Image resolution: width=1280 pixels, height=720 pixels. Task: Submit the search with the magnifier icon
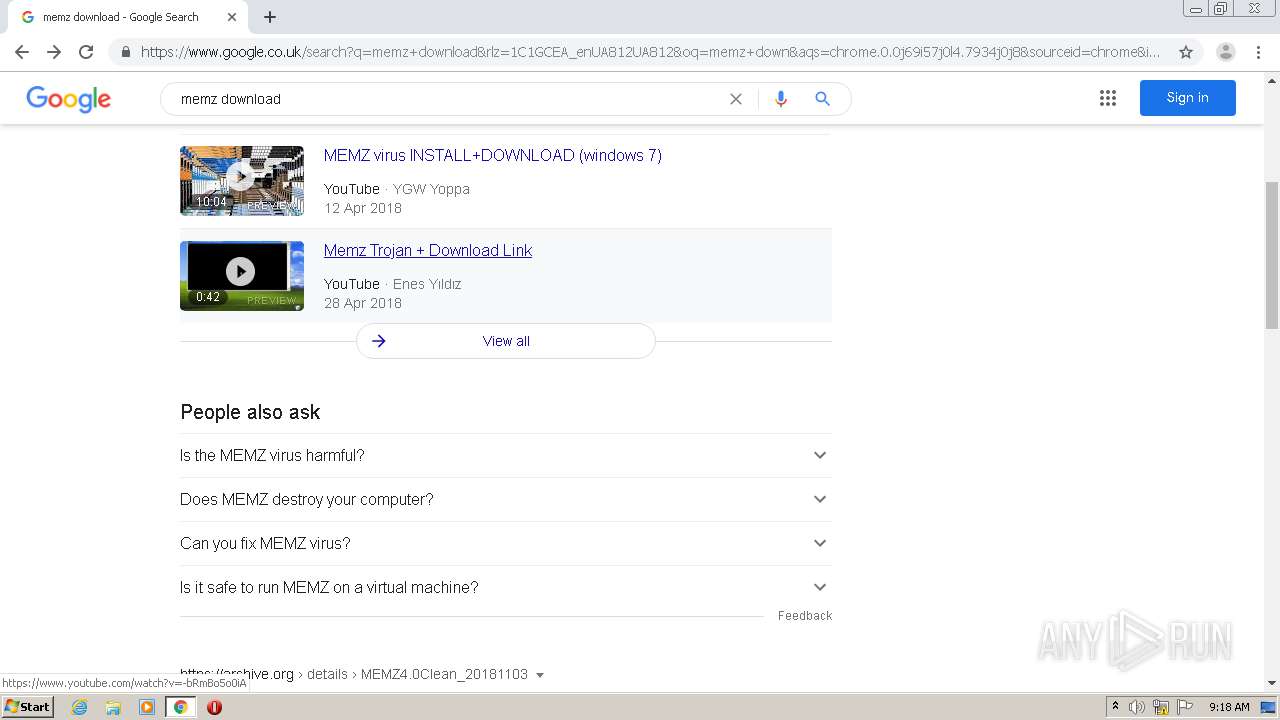(822, 99)
